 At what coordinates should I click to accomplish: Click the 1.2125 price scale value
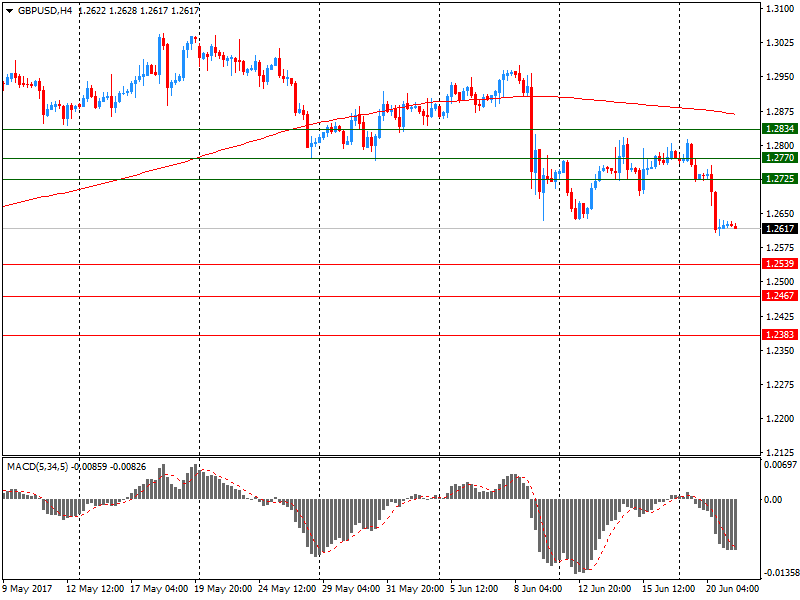[x=780, y=453]
